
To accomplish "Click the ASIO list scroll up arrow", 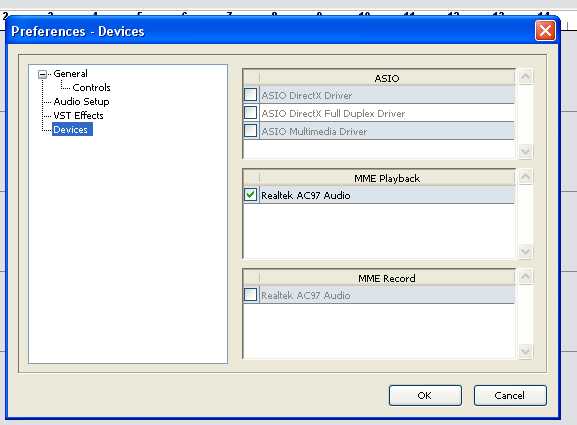I will coord(525,77).
